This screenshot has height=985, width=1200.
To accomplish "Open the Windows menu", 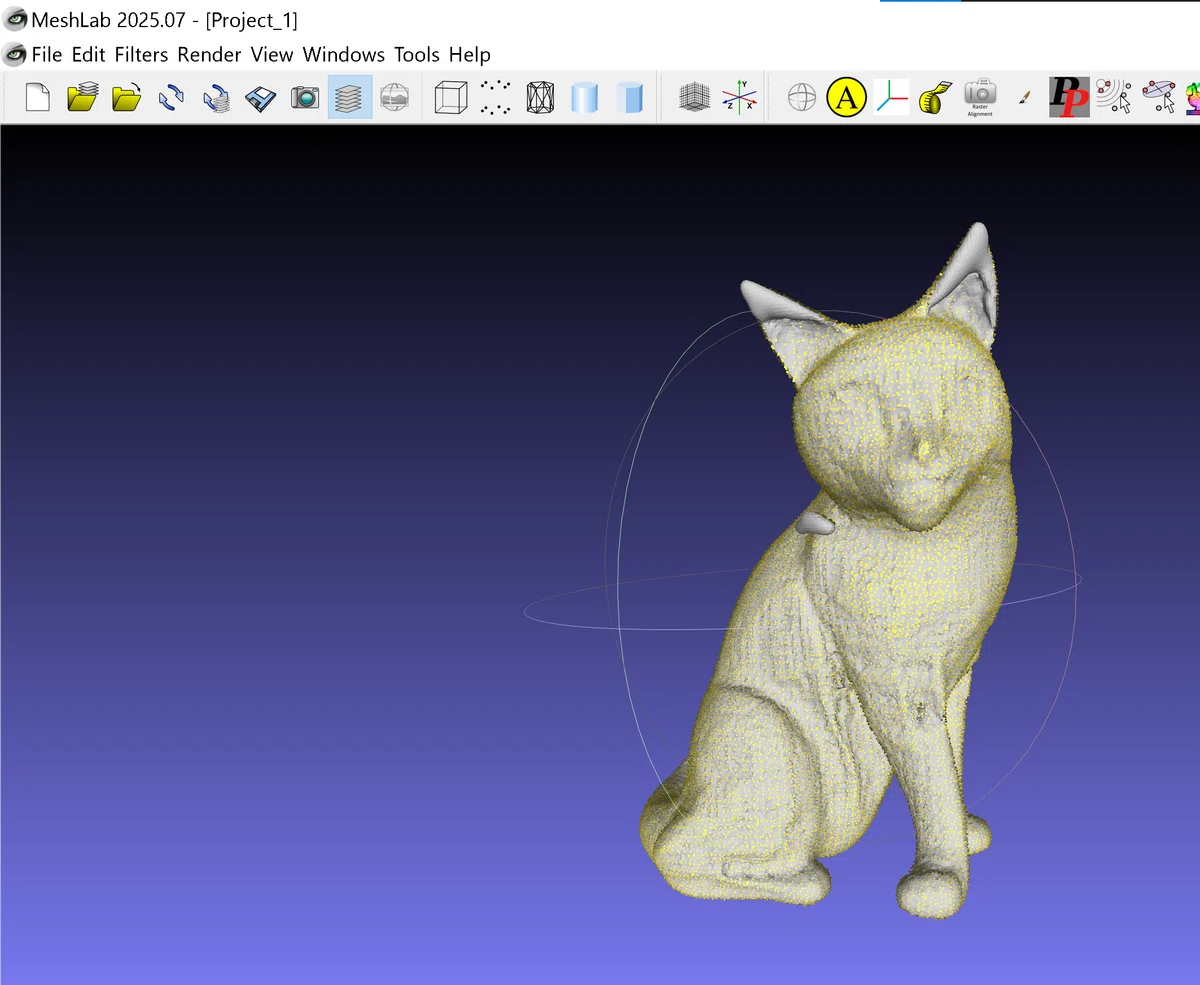I will [x=343, y=54].
